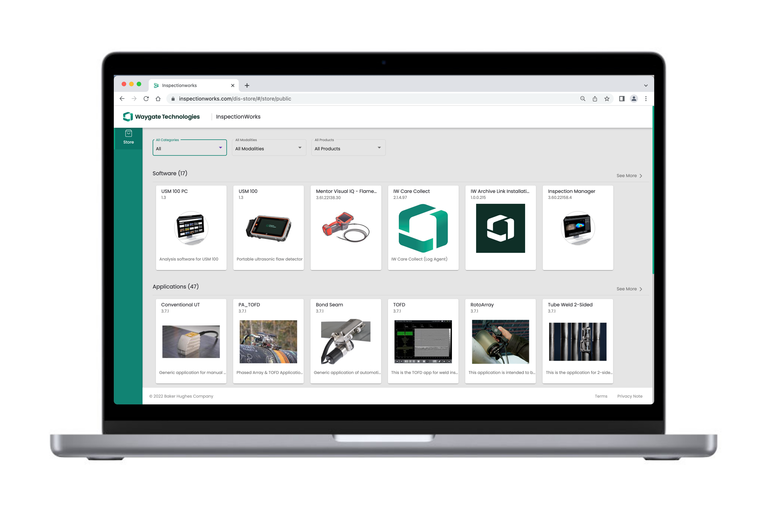The width and height of the screenshot is (768, 512).
Task: Click the browser home icon
Action: (158, 98)
